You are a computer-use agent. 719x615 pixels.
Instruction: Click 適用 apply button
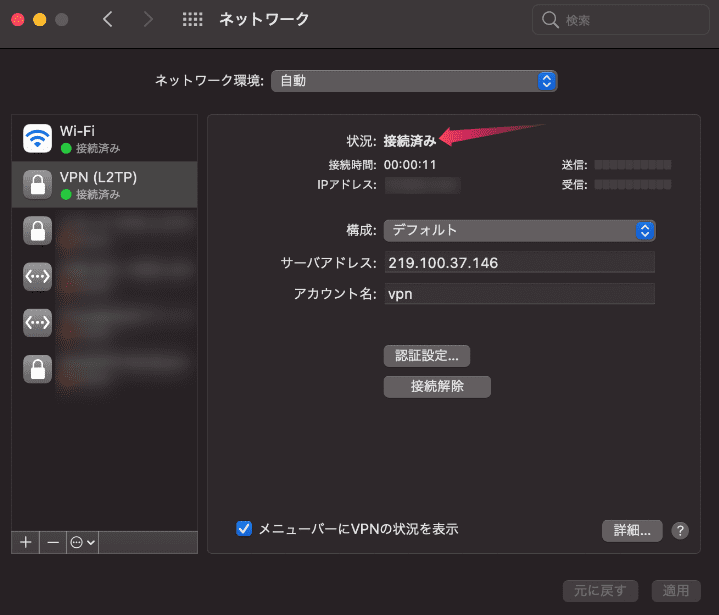[x=676, y=591]
